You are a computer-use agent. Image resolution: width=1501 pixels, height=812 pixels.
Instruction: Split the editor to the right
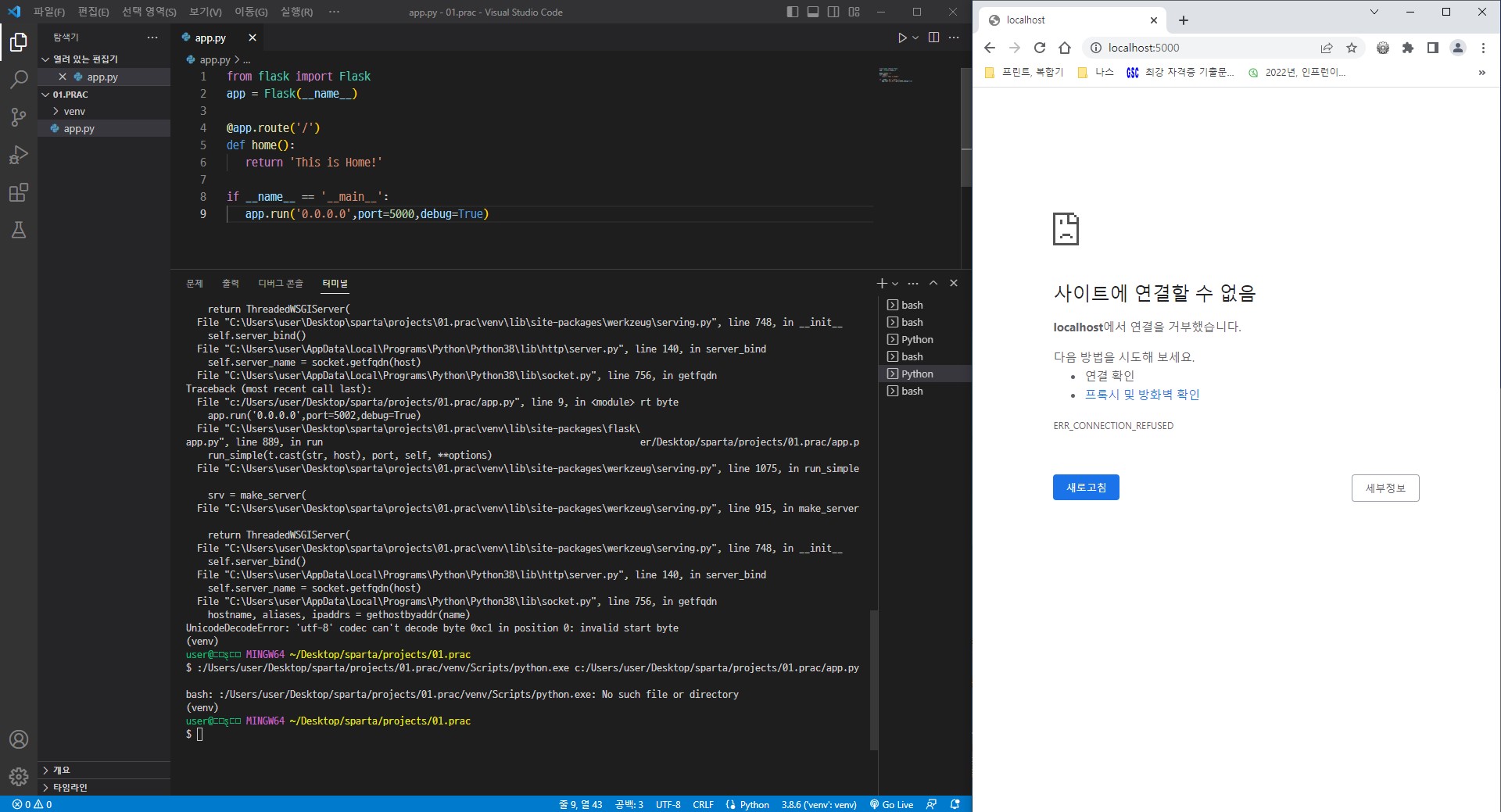pos(933,38)
